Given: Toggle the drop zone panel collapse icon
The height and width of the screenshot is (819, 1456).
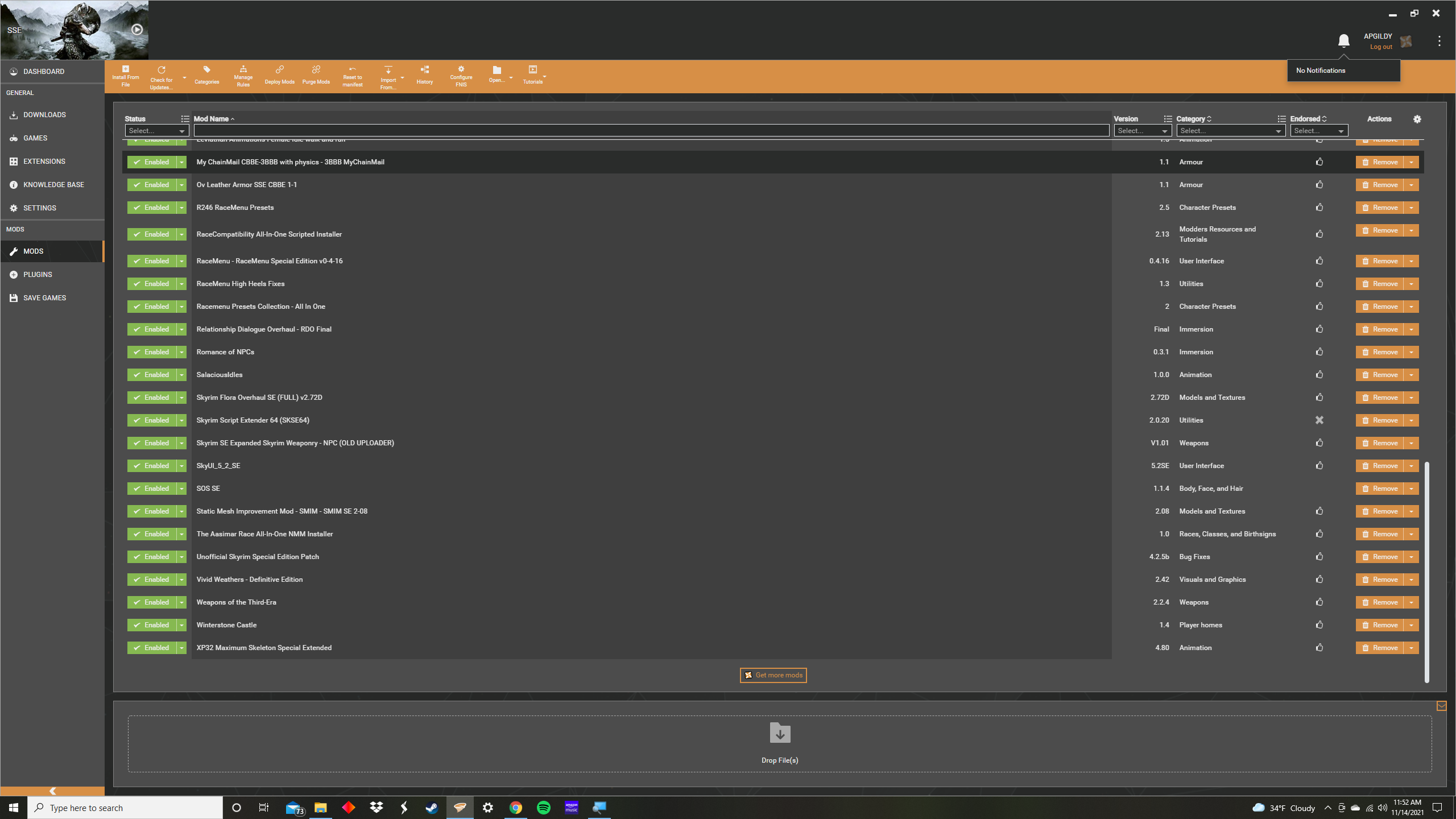Looking at the screenshot, I should point(1441,706).
